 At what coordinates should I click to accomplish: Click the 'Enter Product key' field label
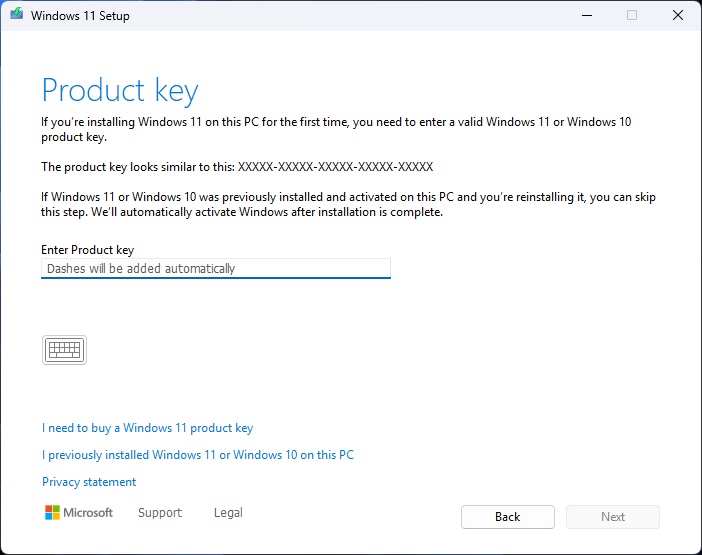click(88, 250)
